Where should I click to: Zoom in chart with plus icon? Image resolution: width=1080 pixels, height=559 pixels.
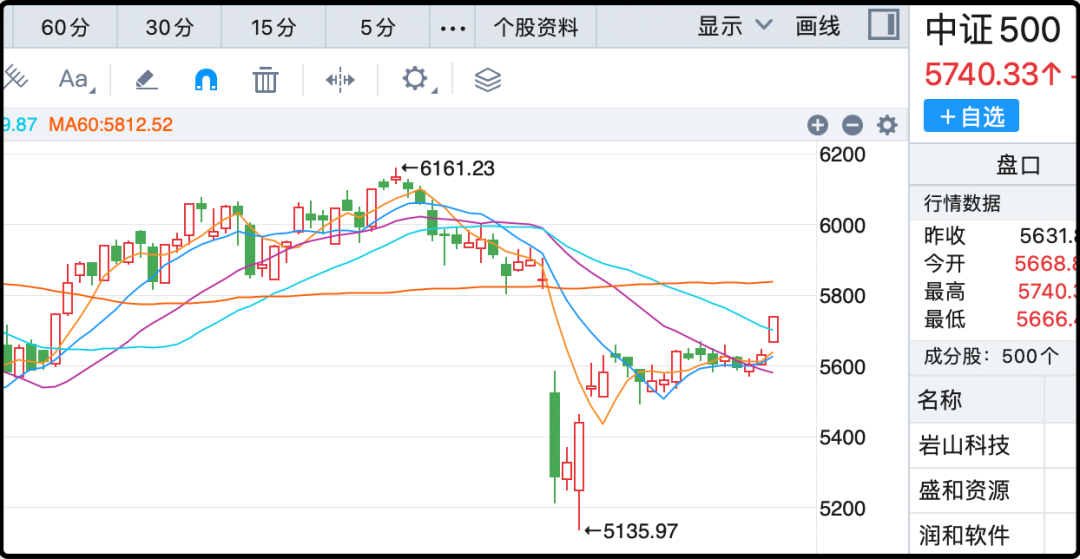point(818,125)
